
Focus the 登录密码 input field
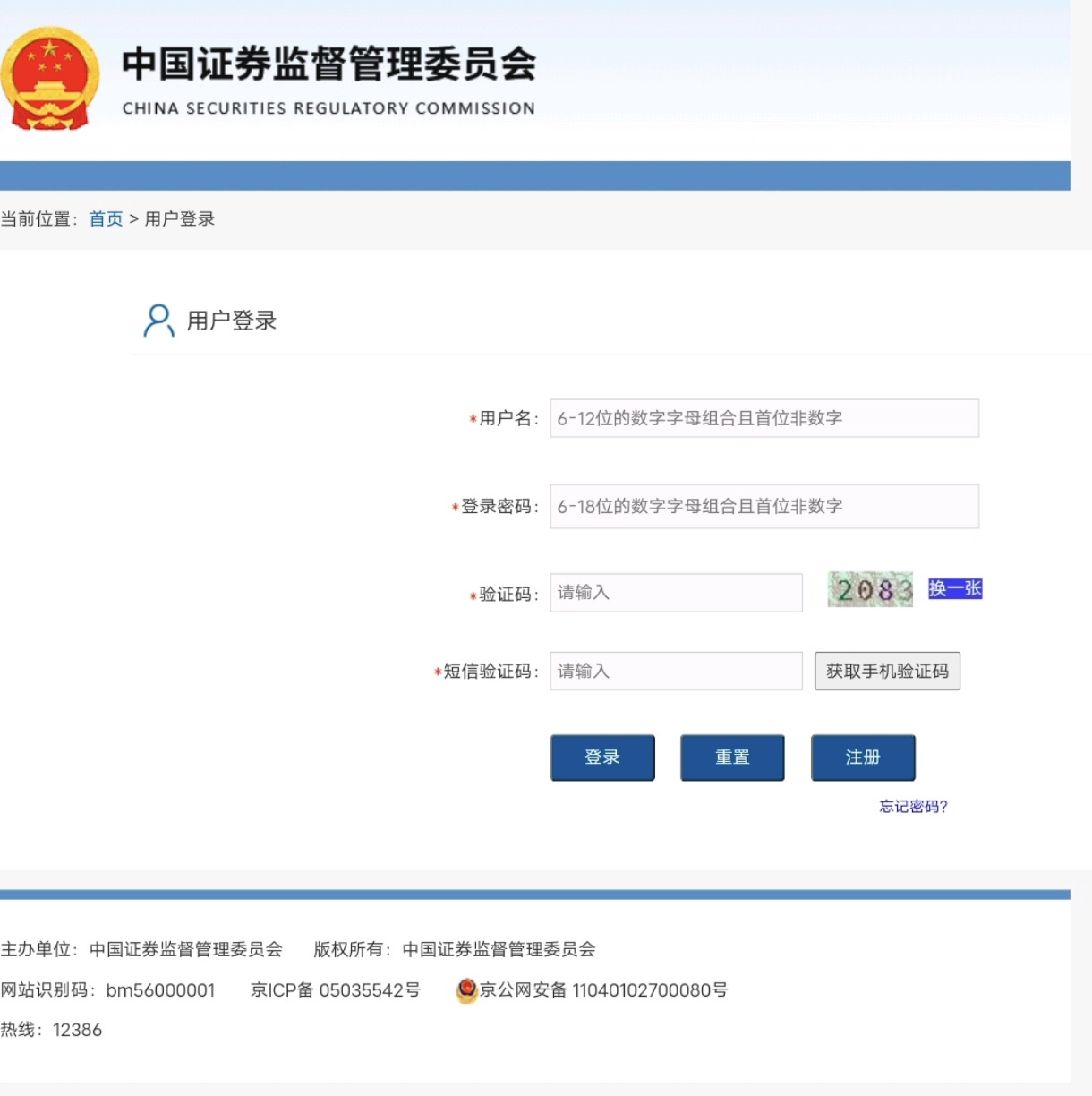click(x=764, y=506)
